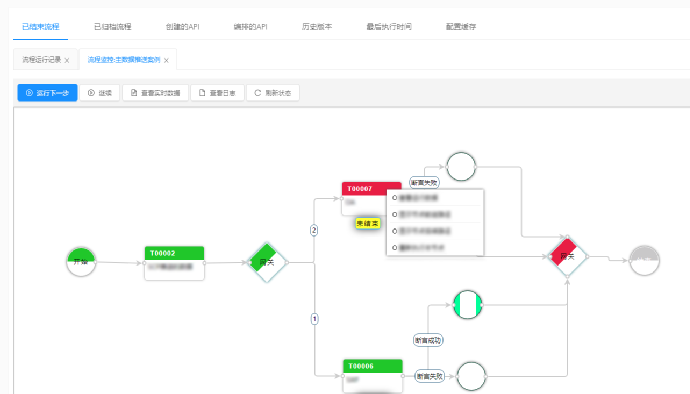The width and height of the screenshot is (690, 394).
Task: Click the 刷新状态 button
Action: (x=273, y=93)
